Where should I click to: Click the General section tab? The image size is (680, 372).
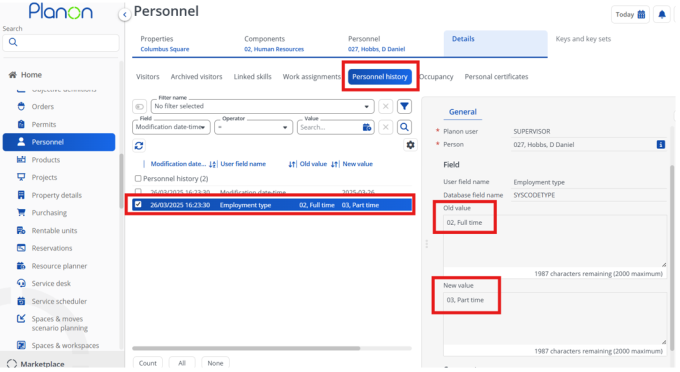pos(463,112)
